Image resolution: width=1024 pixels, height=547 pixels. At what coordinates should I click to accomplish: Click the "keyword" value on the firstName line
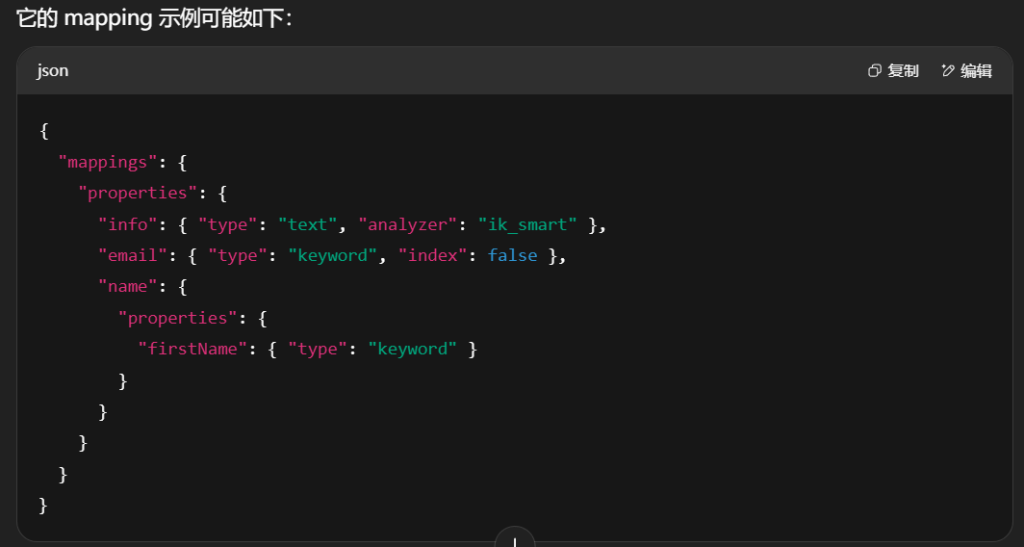tap(412, 349)
